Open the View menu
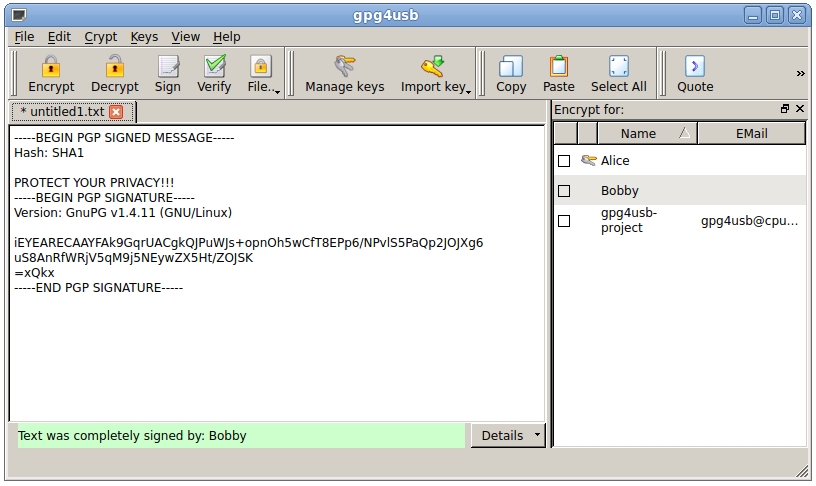 [186, 37]
